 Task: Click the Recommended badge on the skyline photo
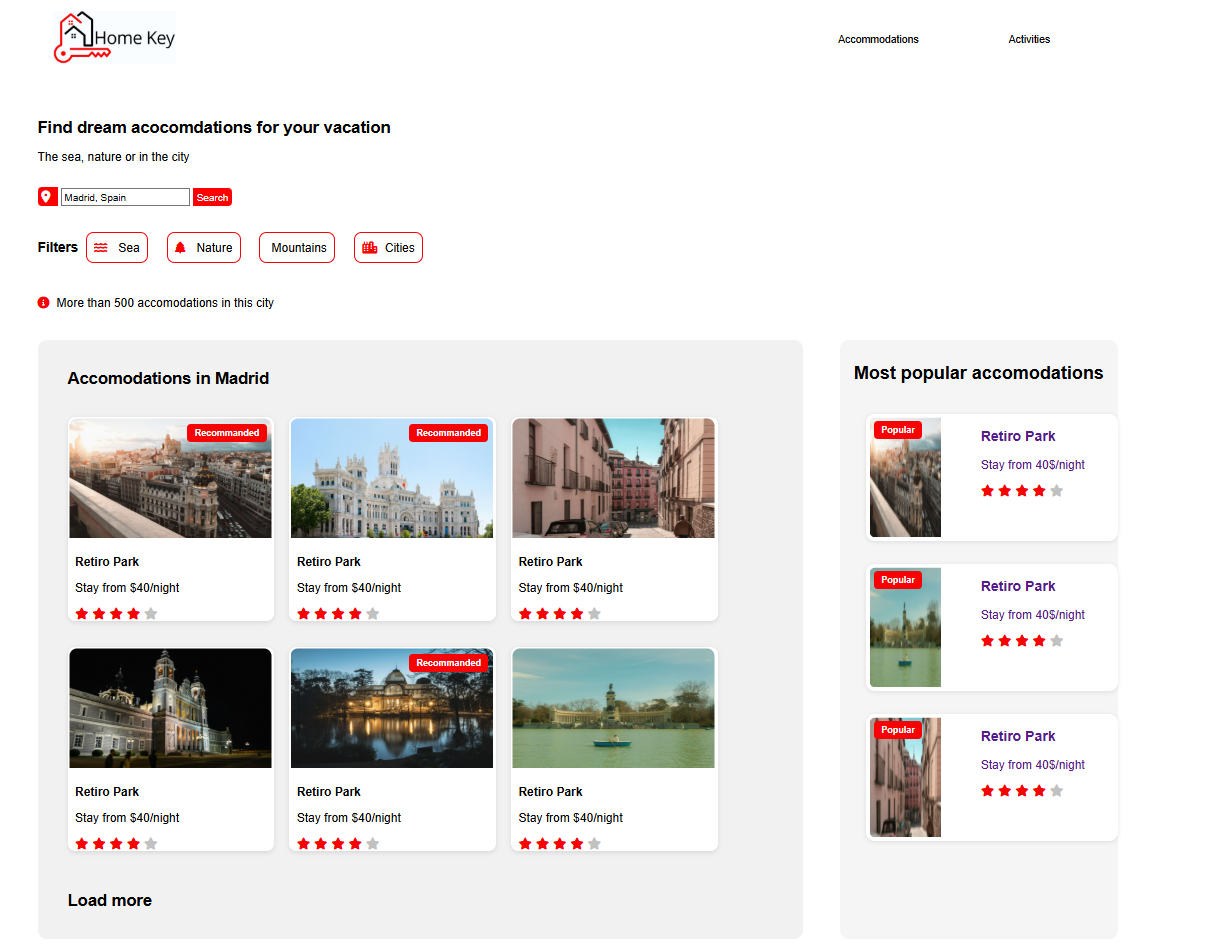point(227,433)
